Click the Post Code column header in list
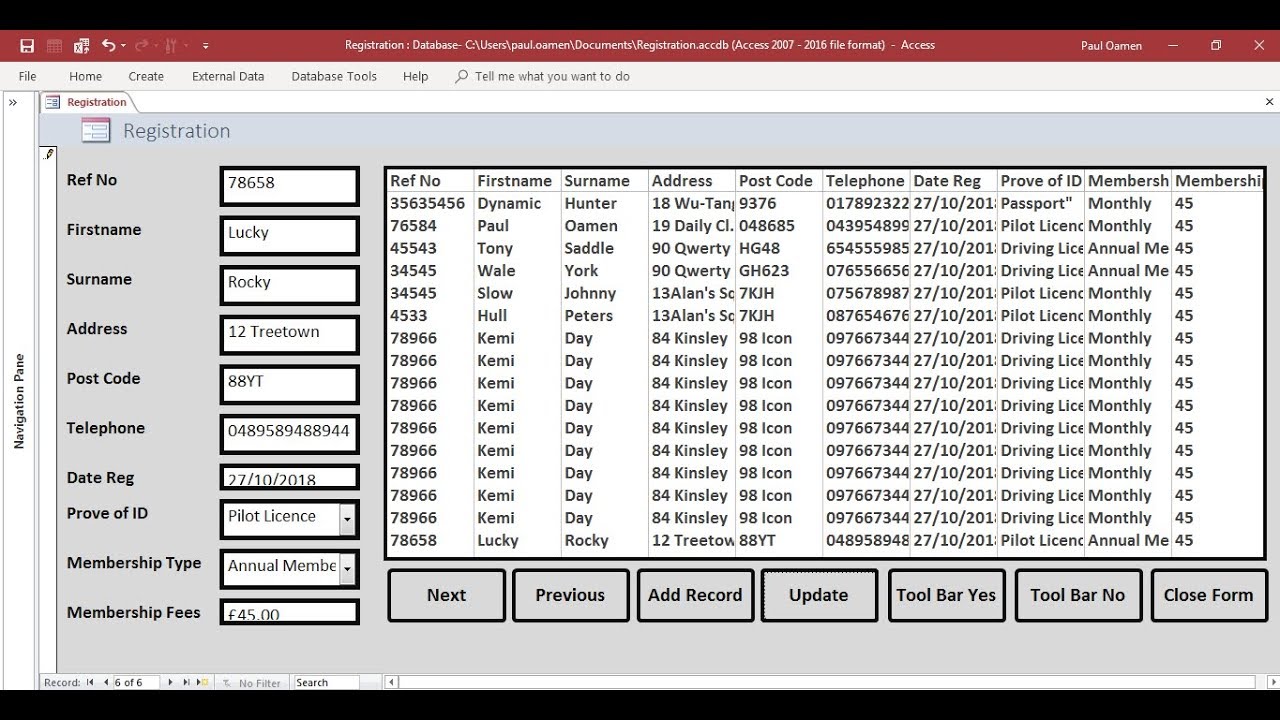The image size is (1280, 720). point(779,181)
